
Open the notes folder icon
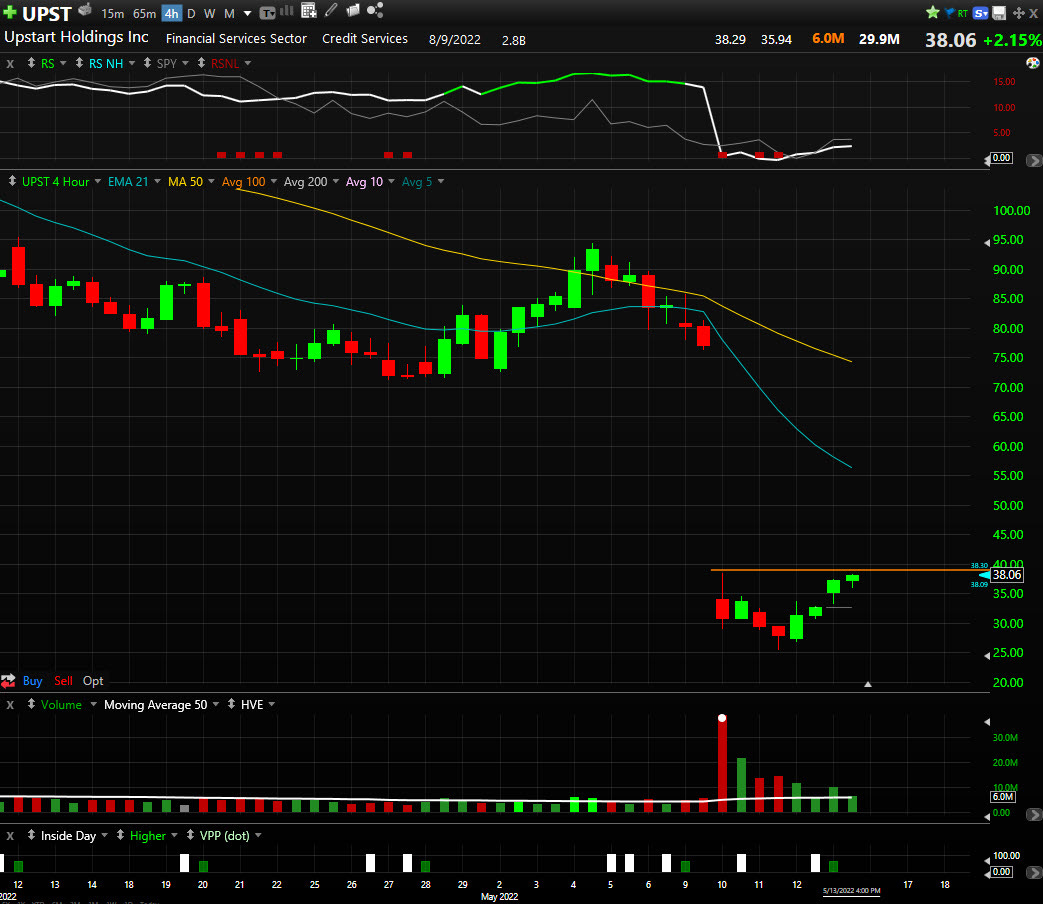[353, 10]
